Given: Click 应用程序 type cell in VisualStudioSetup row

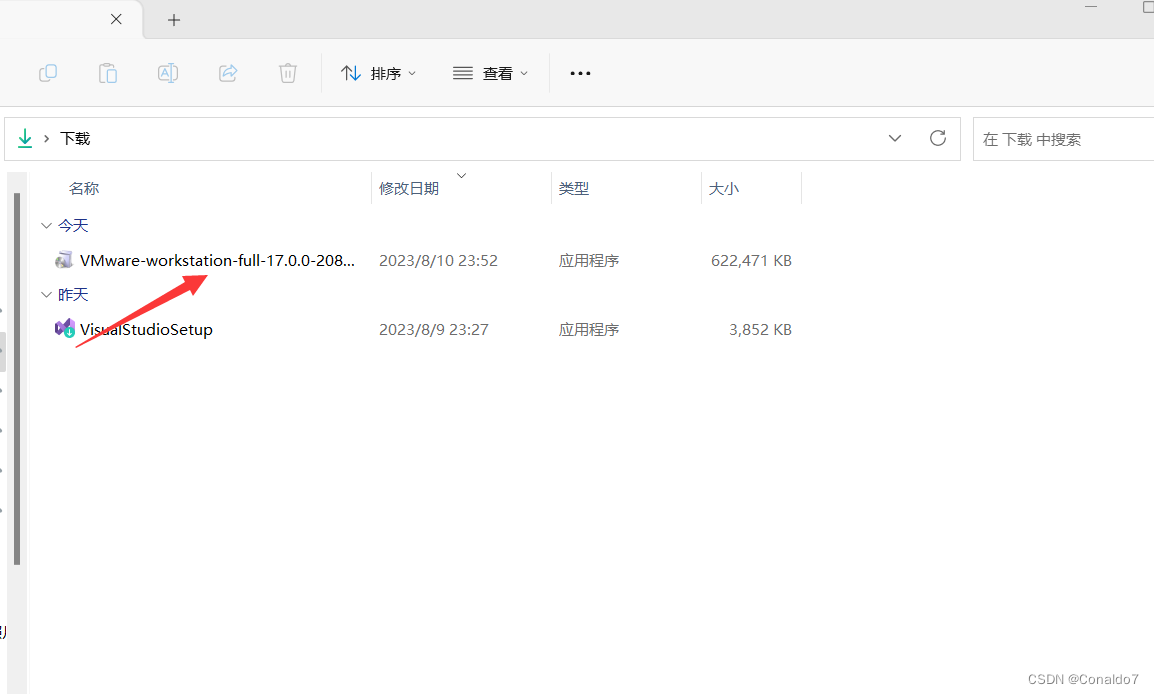Looking at the screenshot, I should pos(589,330).
